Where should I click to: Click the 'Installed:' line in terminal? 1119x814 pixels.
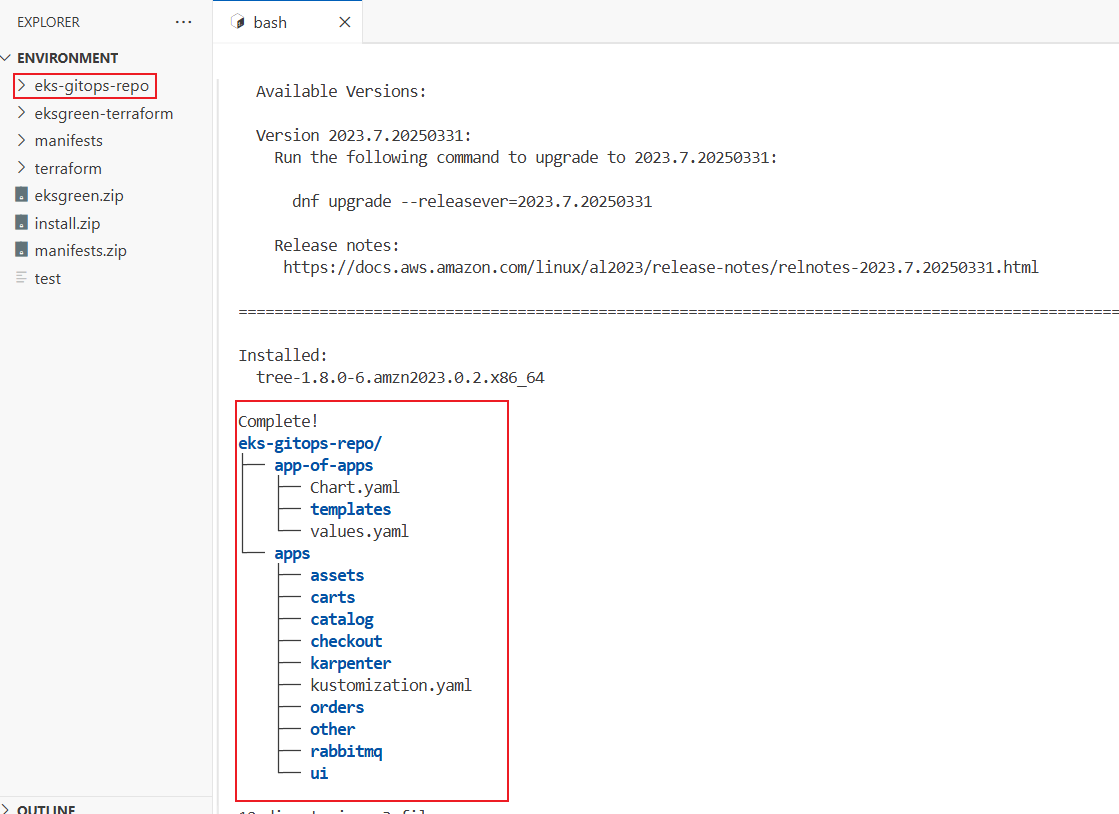coord(283,355)
